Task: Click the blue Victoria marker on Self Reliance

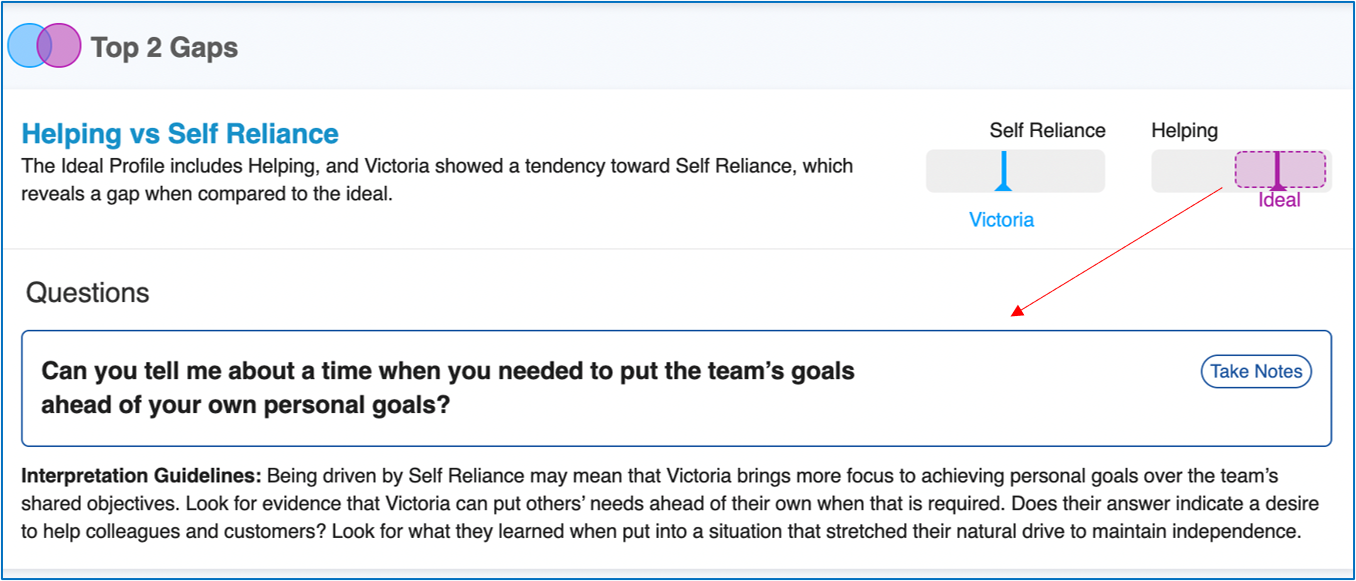Action: pos(1003,171)
